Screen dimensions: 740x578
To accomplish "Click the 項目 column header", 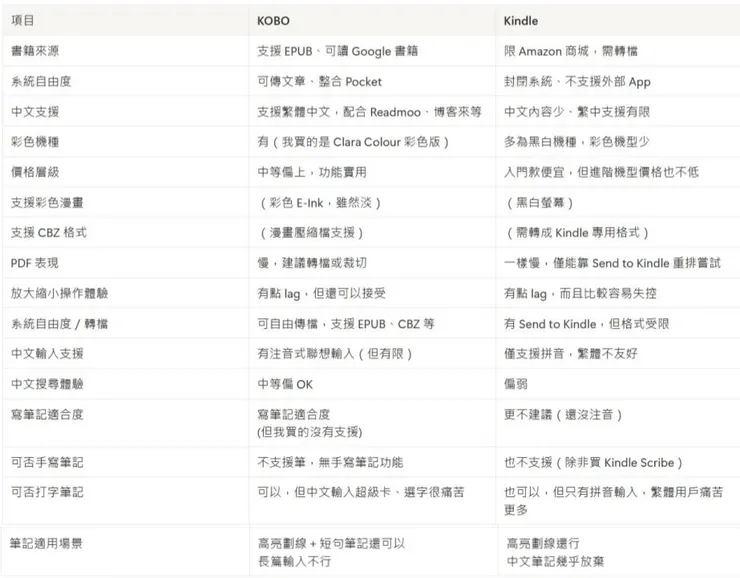I will [22, 21].
